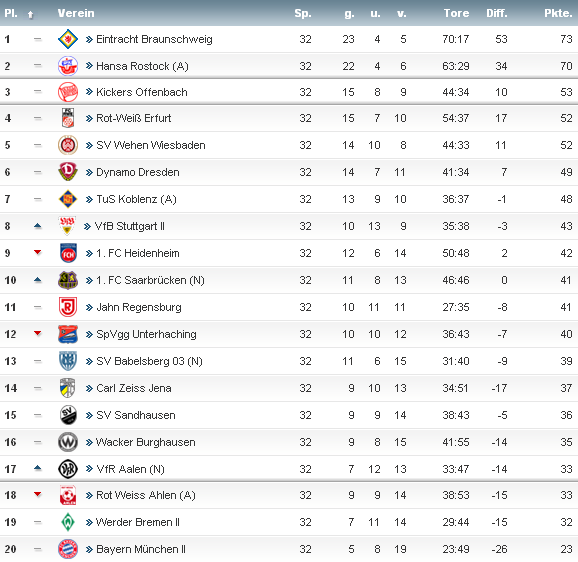
Task: Sort by the Pkte. column header
Action: [558, 13]
